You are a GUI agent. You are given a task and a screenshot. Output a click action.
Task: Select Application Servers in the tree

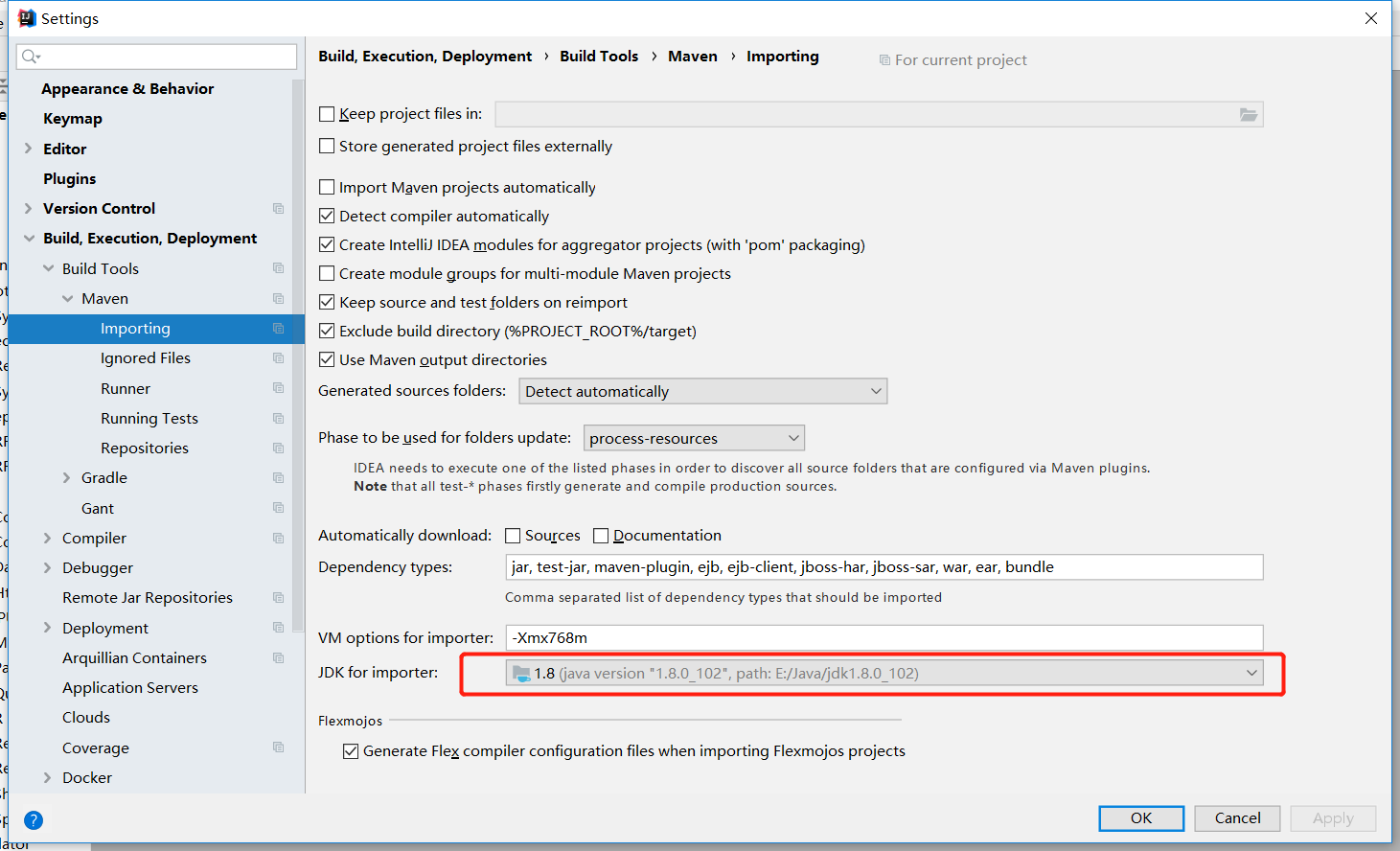(x=130, y=687)
